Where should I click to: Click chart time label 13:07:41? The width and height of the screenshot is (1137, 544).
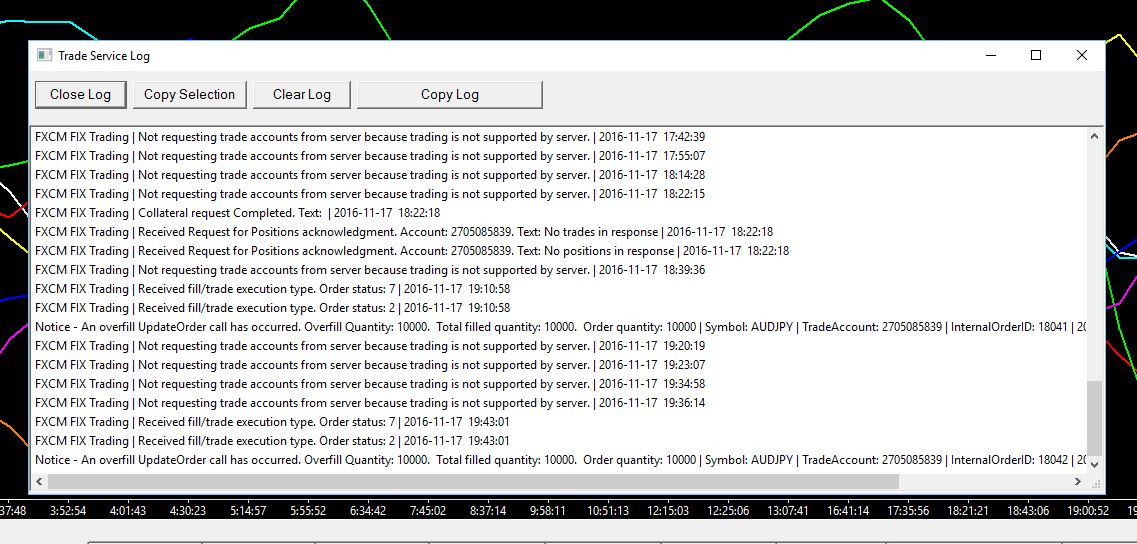[x=787, y=511]
